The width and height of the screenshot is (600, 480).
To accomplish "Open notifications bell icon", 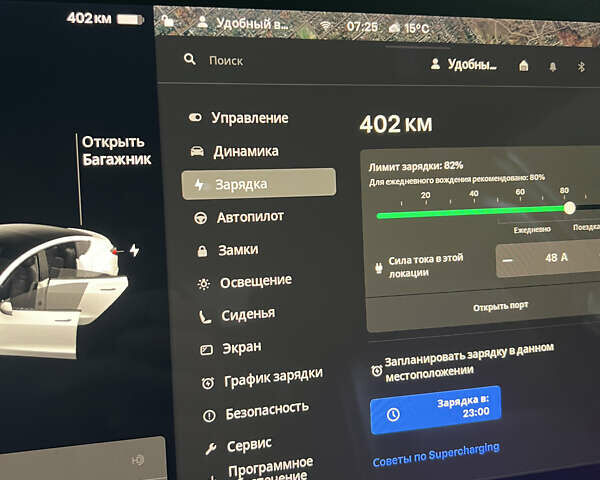I will pos(553,67).
